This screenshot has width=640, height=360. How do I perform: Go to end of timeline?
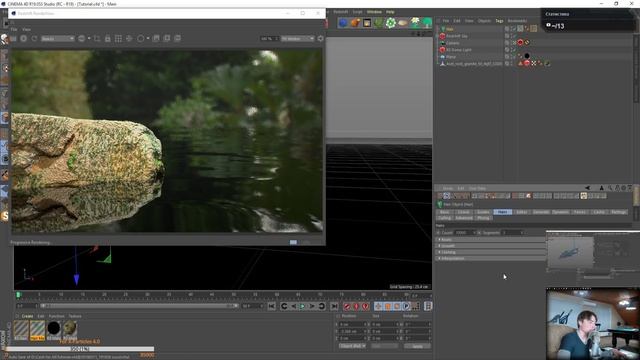(x=334, y=306)
